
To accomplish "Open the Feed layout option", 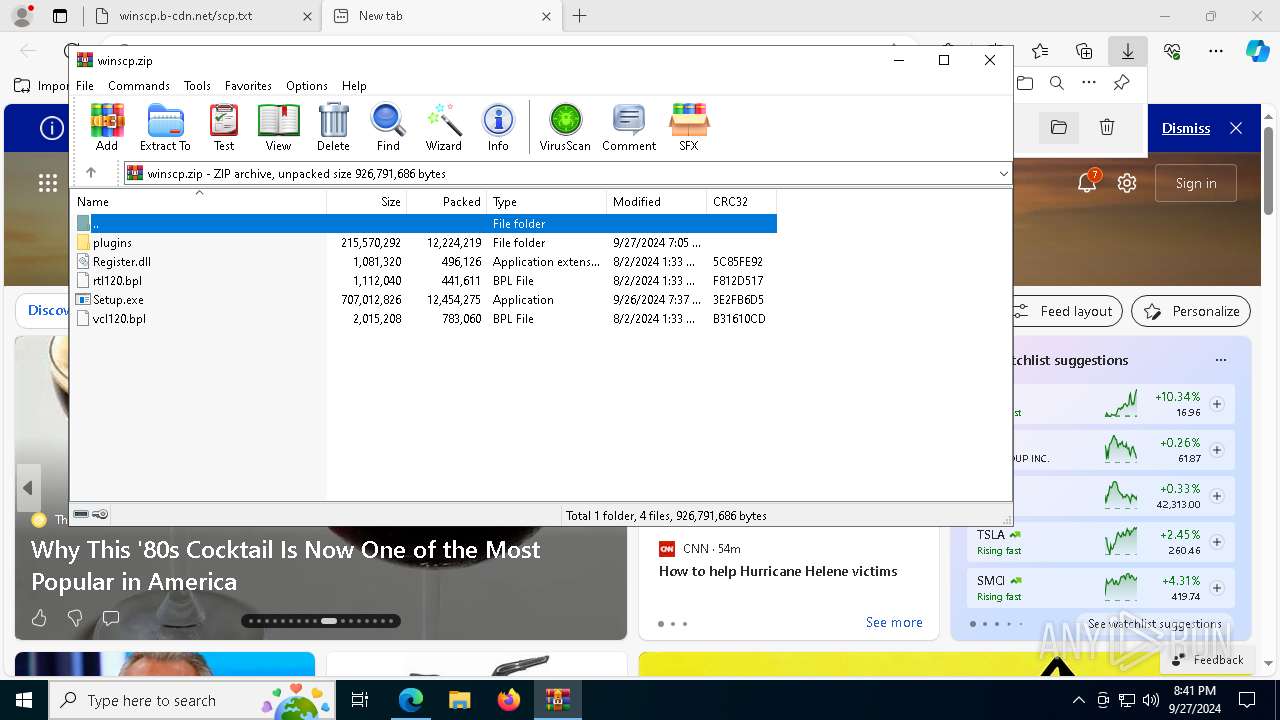I will [1067, 311].
